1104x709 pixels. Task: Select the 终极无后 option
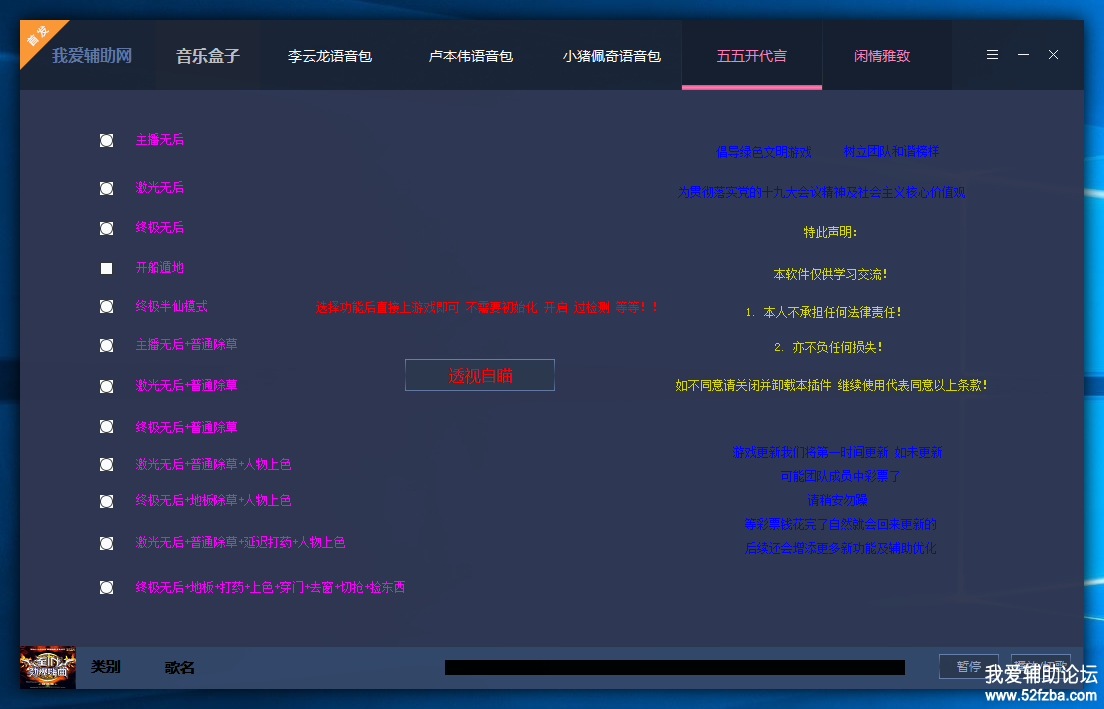pyautogui.click(x=106, y=228)
